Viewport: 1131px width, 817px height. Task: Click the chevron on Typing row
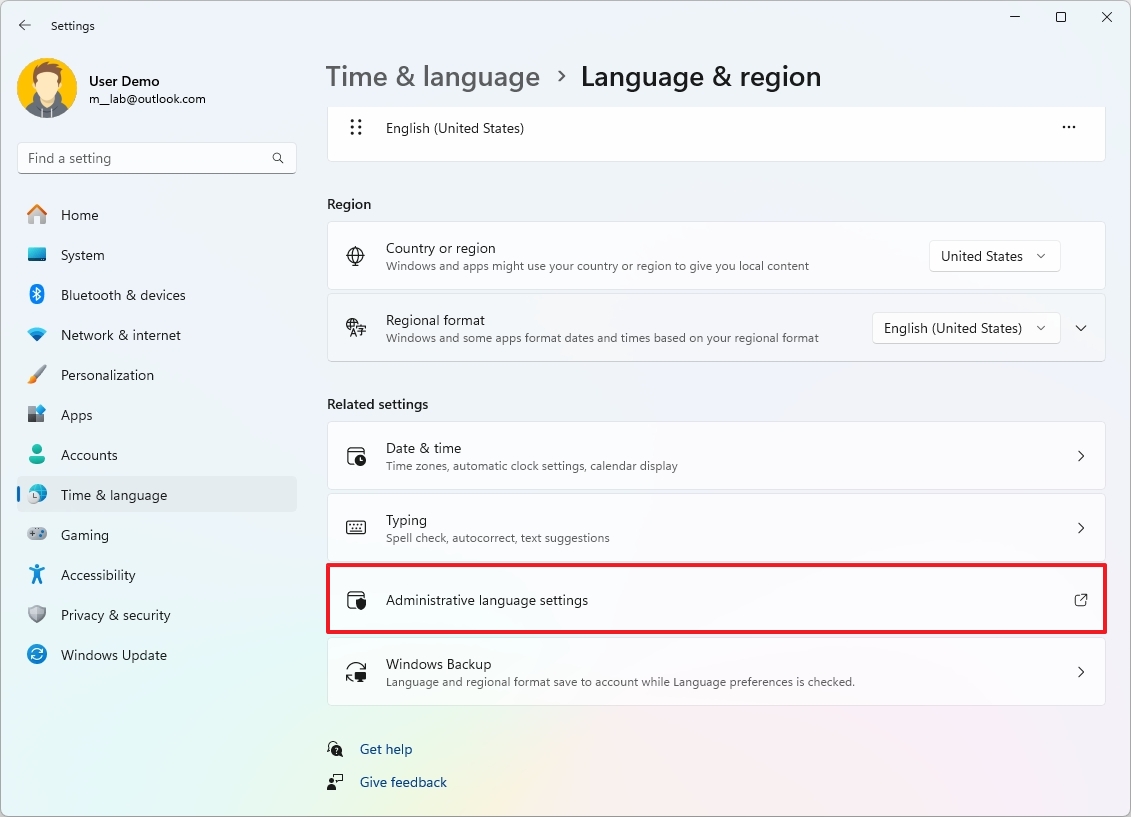tap(1081, 528)
